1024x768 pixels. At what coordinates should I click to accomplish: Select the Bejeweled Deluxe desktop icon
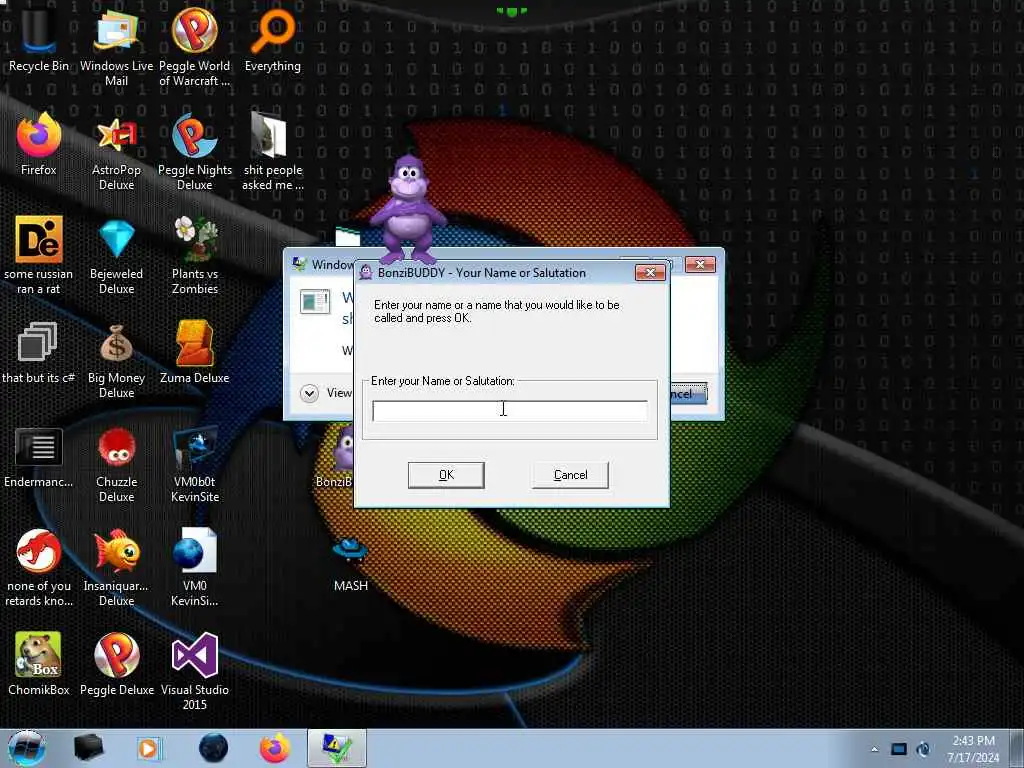tap(116, 255)
